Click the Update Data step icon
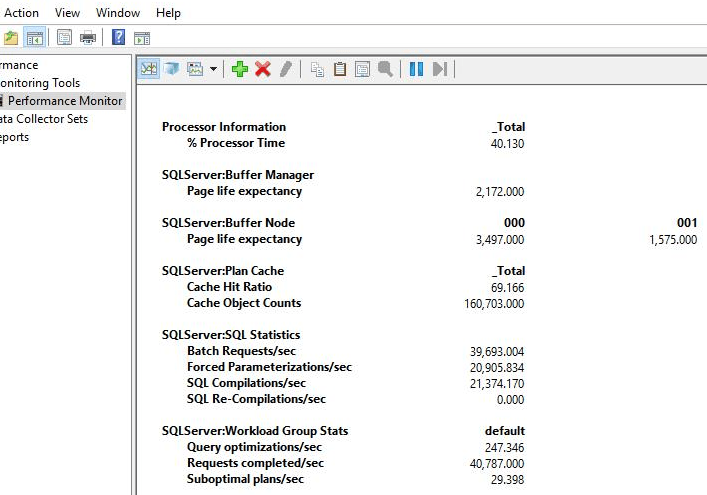Screen dimensions: 707x495 440,69
